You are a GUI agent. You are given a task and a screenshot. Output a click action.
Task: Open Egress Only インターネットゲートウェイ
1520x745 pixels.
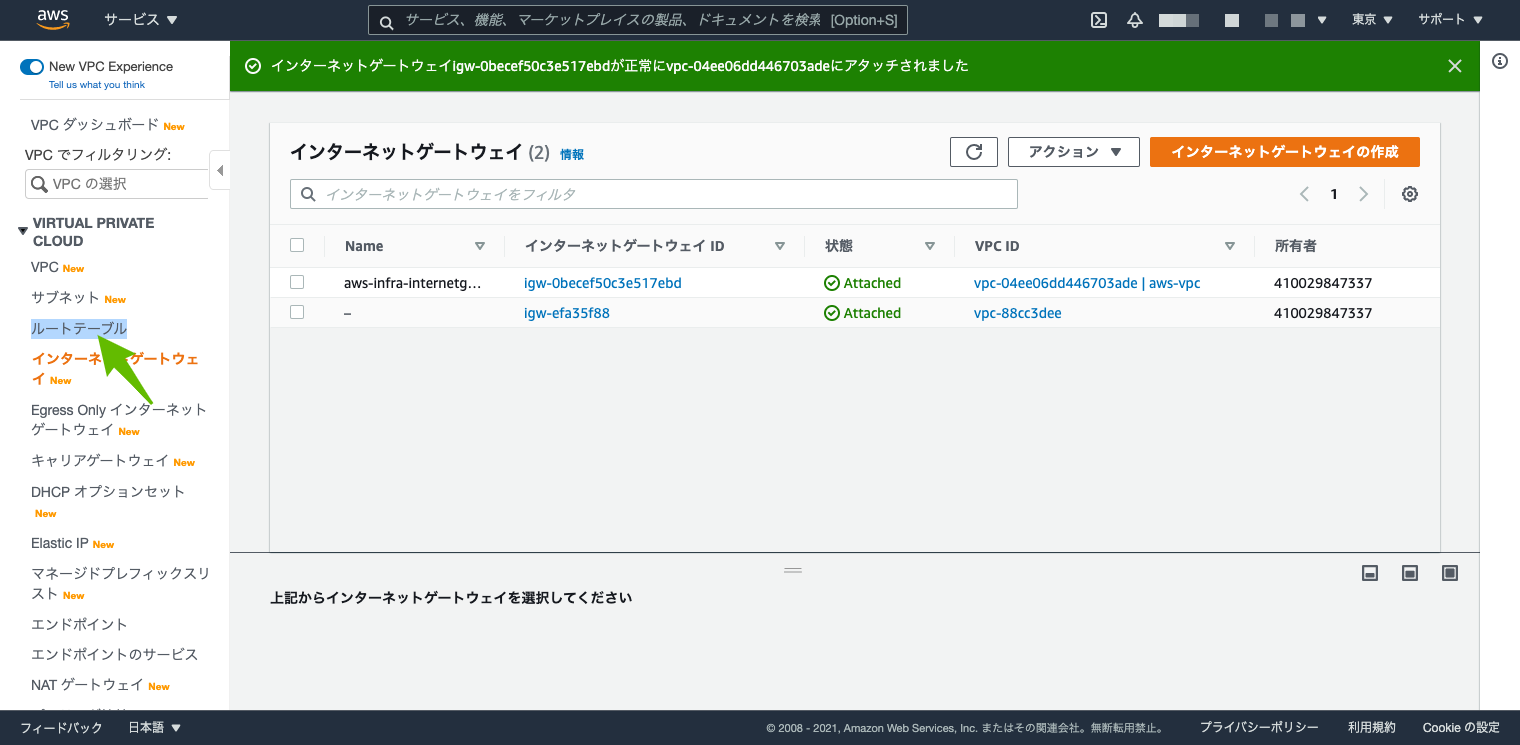pyautogui.click(x=119, y=420)
